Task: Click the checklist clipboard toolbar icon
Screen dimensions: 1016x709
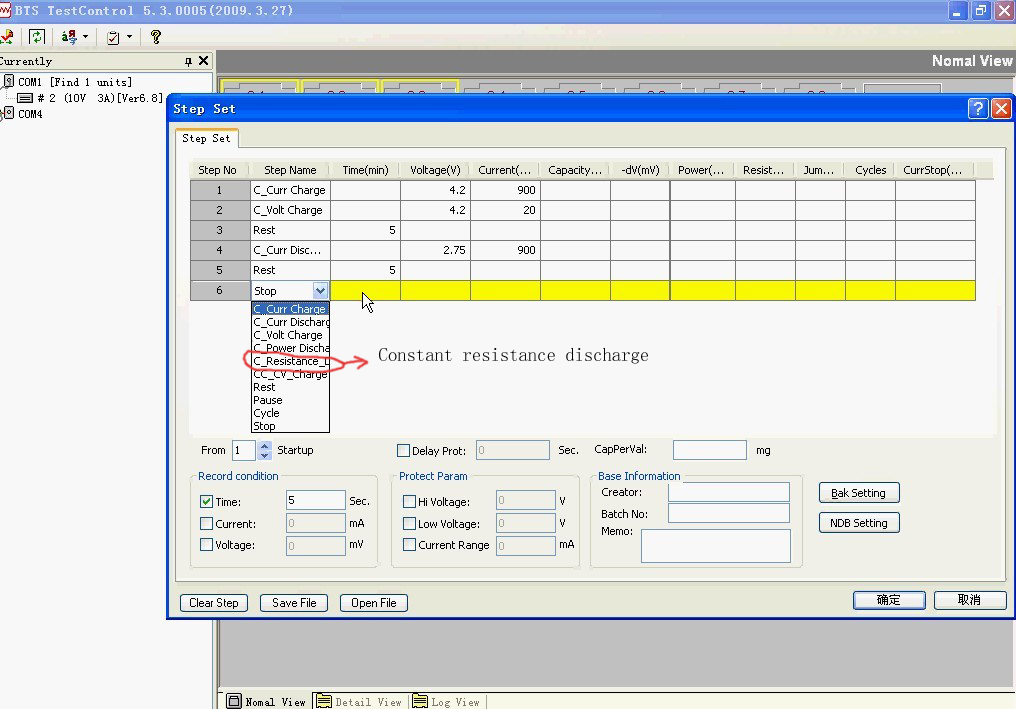Action: pyautogui.click(x=113, y=36)
